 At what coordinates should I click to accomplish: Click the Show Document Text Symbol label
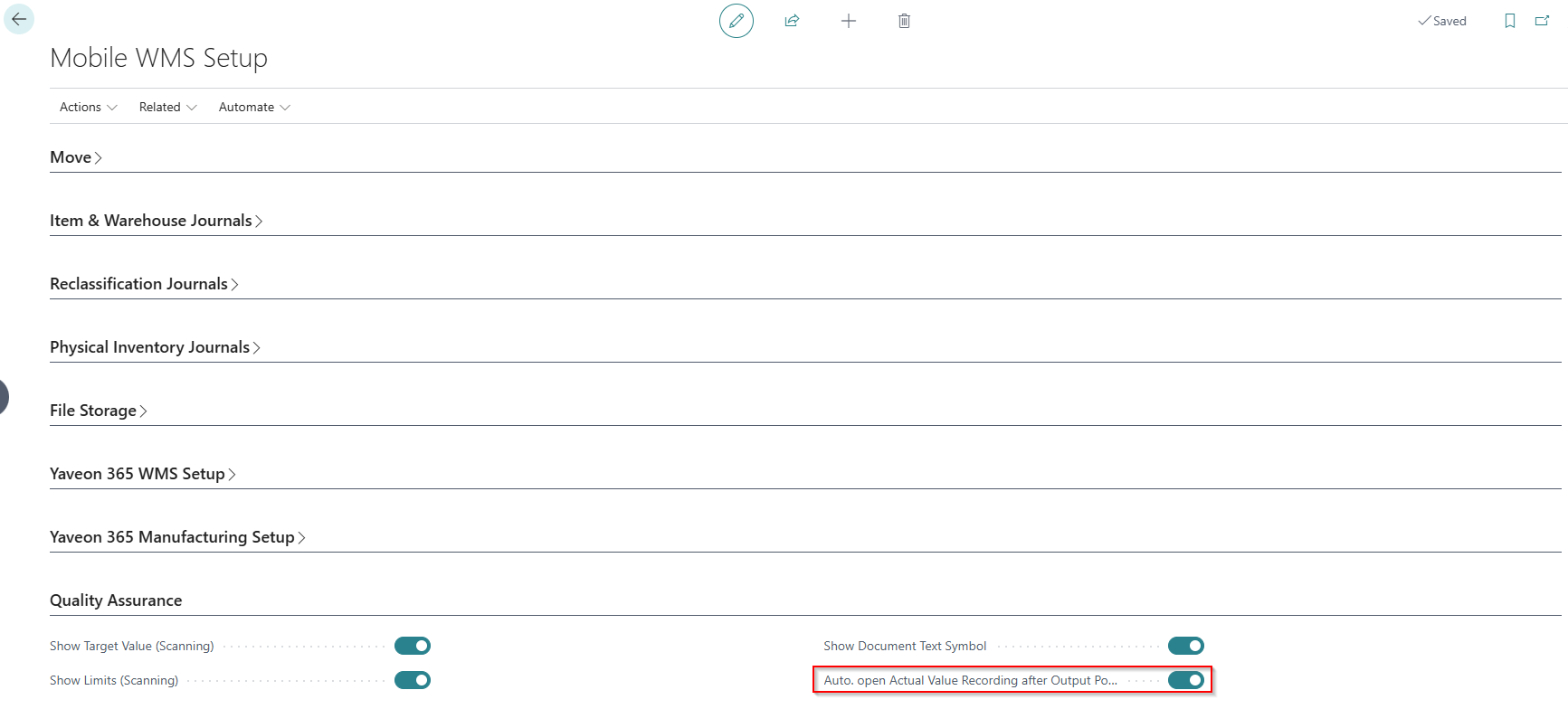(x=905, y=646)
